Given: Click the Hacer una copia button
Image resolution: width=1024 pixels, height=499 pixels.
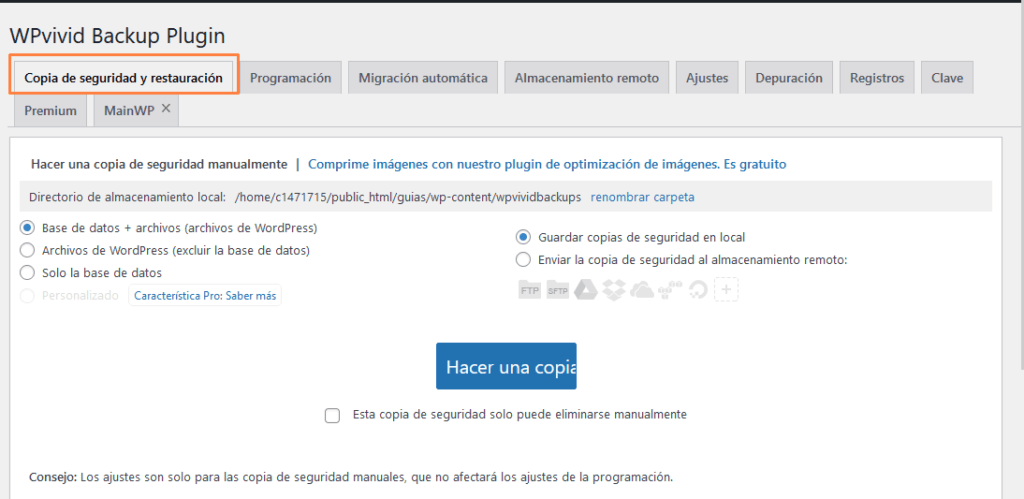Looking at the screenshot, I should 506,366.
